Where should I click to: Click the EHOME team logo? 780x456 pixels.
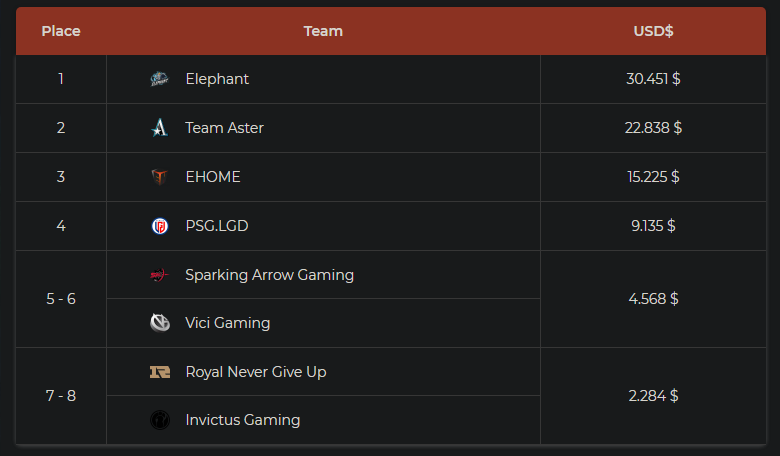coord(160,177)
